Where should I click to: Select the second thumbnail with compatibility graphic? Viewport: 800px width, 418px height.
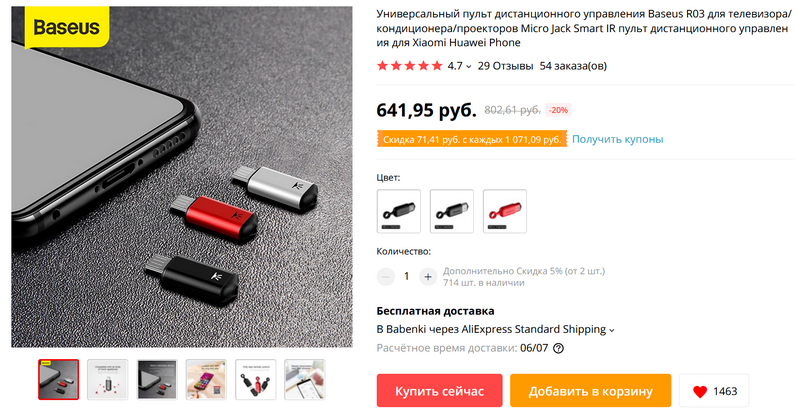tap(108, 379)
